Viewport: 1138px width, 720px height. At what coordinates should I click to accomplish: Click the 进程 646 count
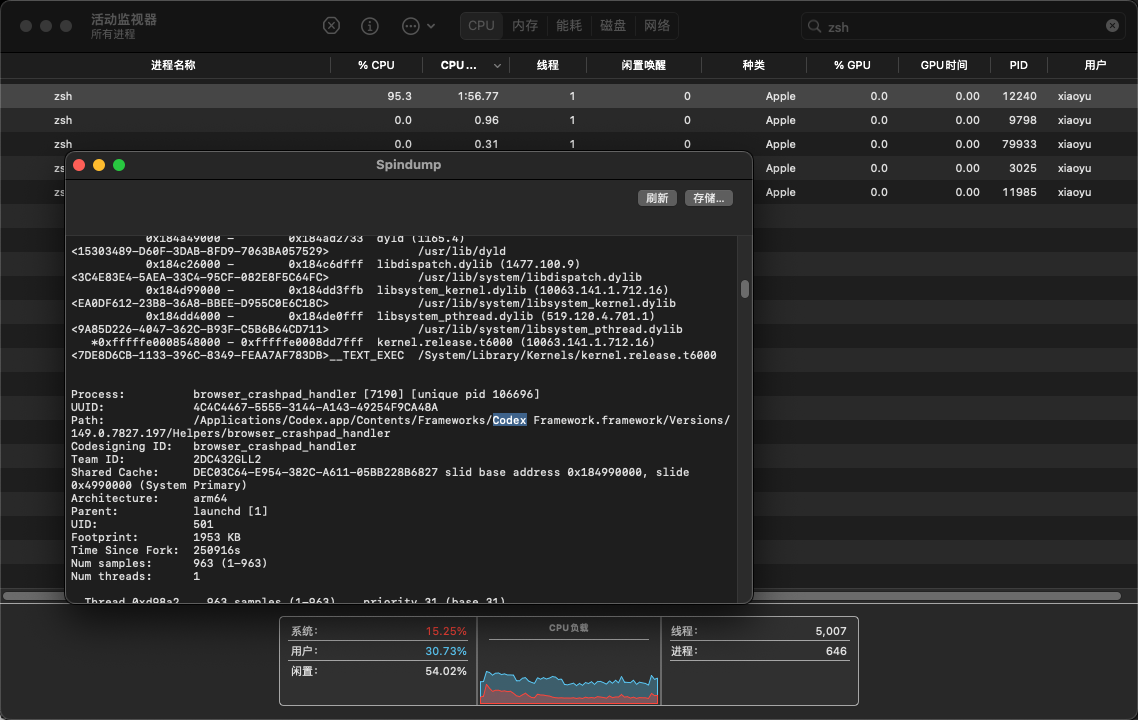coord(758,651)
